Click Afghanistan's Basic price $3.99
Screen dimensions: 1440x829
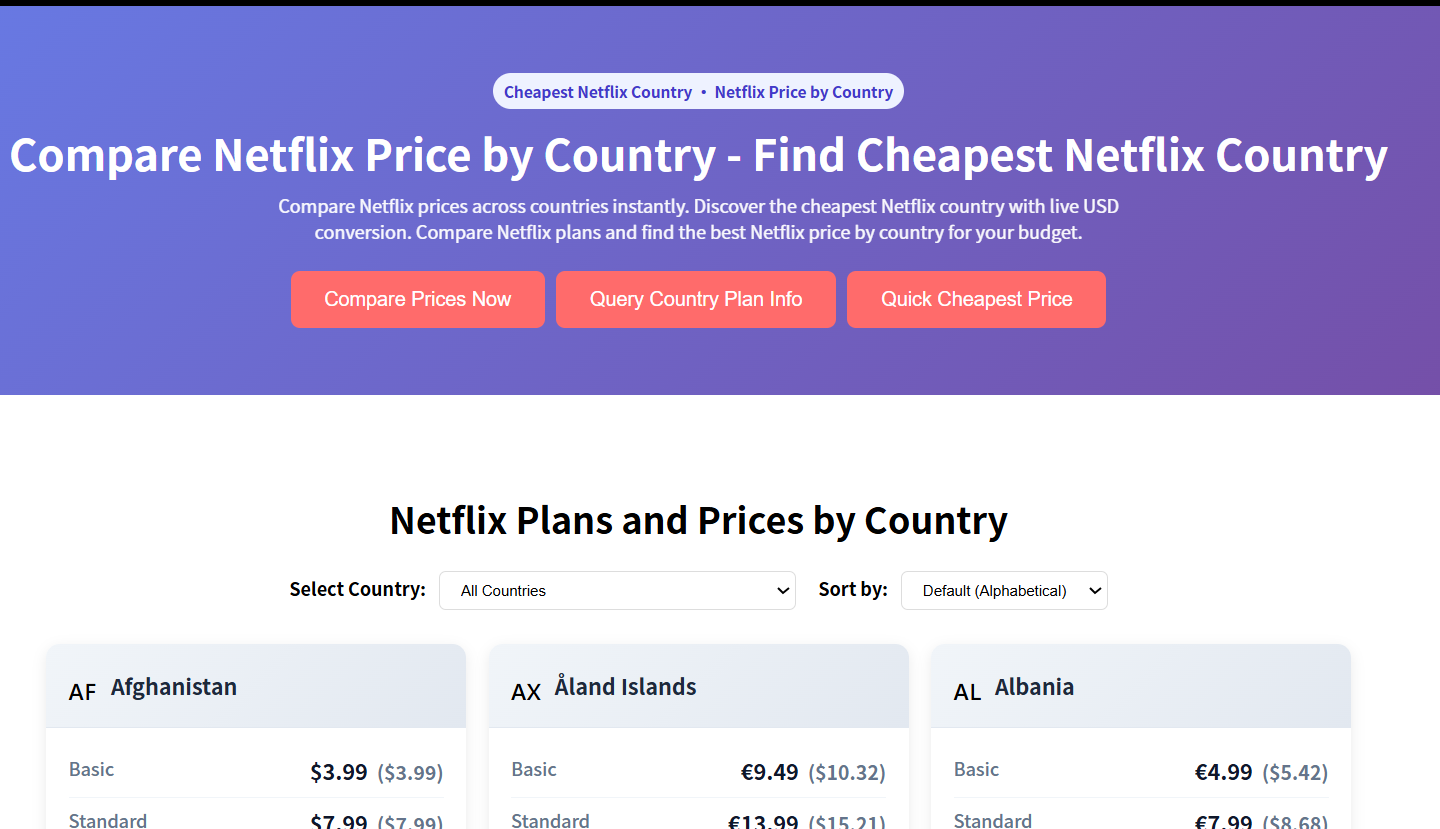tap(339, 772)
